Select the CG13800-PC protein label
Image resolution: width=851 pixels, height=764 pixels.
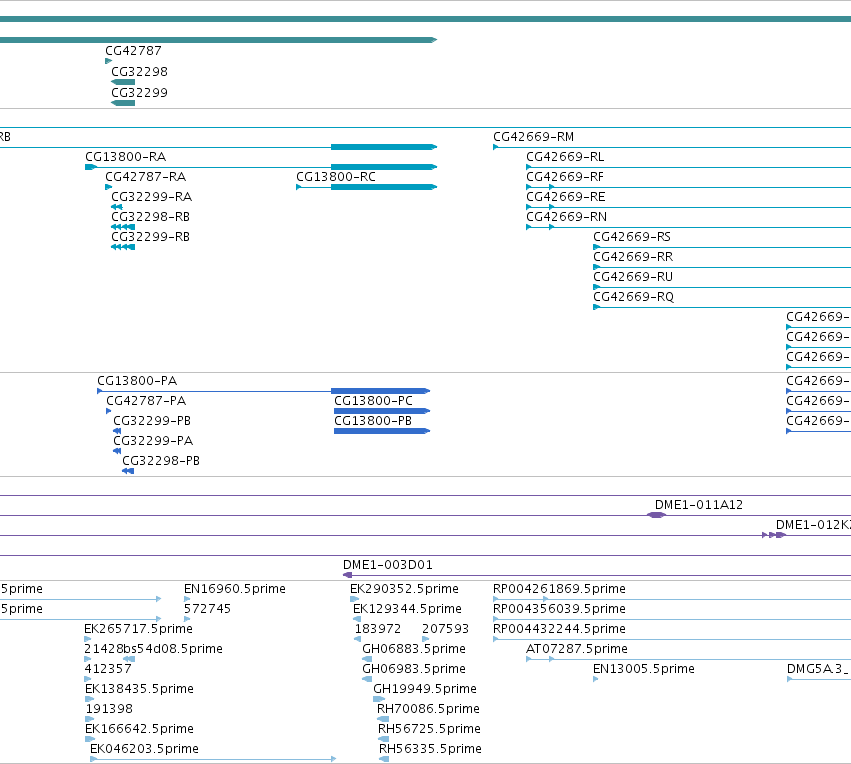(373, 401)
